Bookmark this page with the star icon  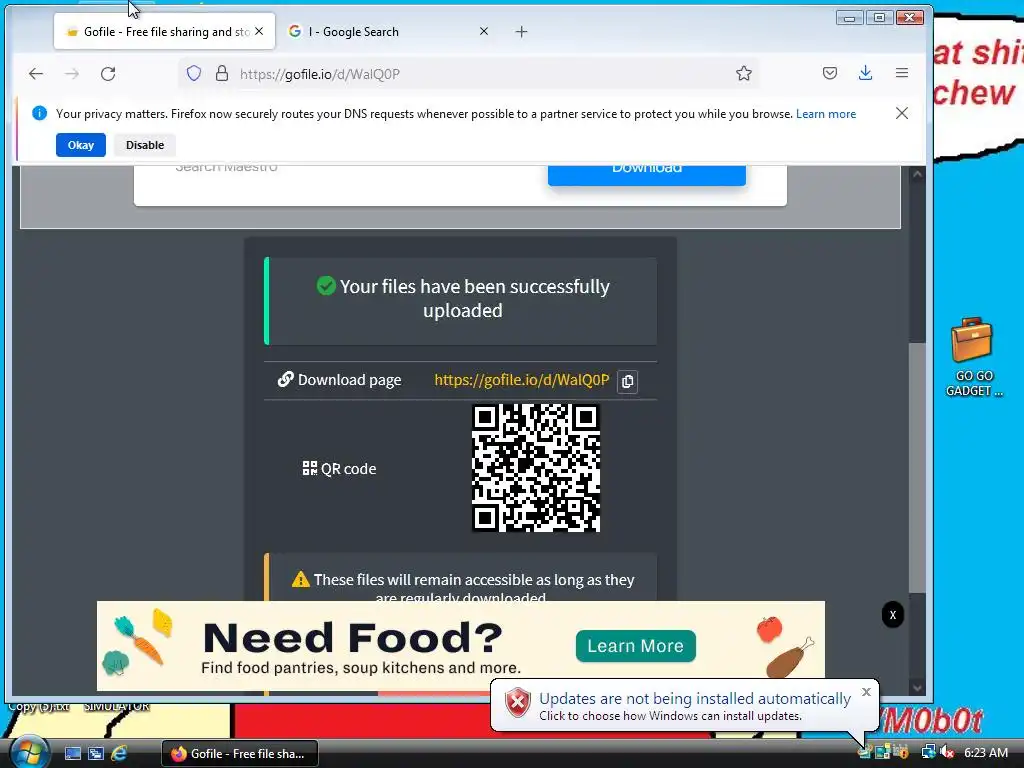744,73
